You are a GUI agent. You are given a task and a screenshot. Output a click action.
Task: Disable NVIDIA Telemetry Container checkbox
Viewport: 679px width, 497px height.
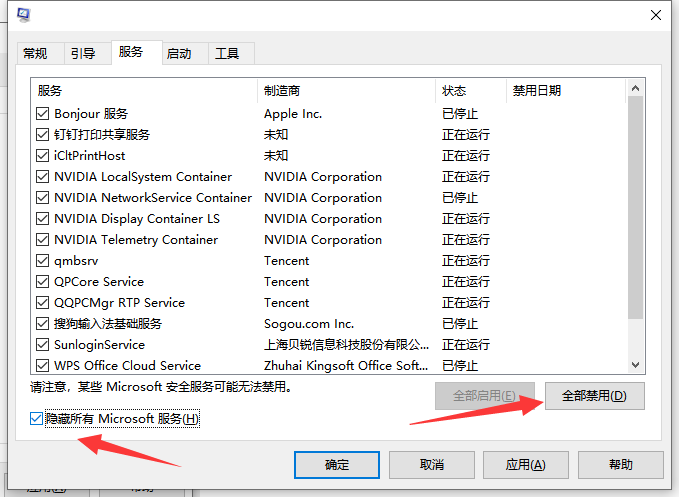coord(42,239)
